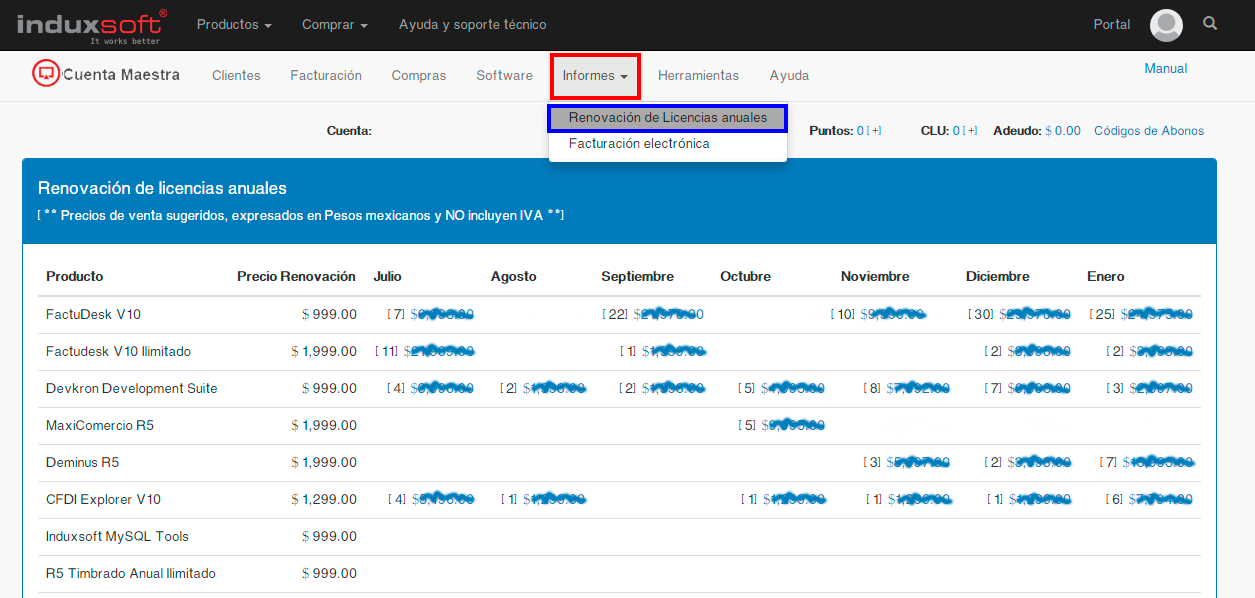Open Códigos de Abonos link
Image resolution: width=1255 pixels, height=598 pixels.
(1149, 131)
